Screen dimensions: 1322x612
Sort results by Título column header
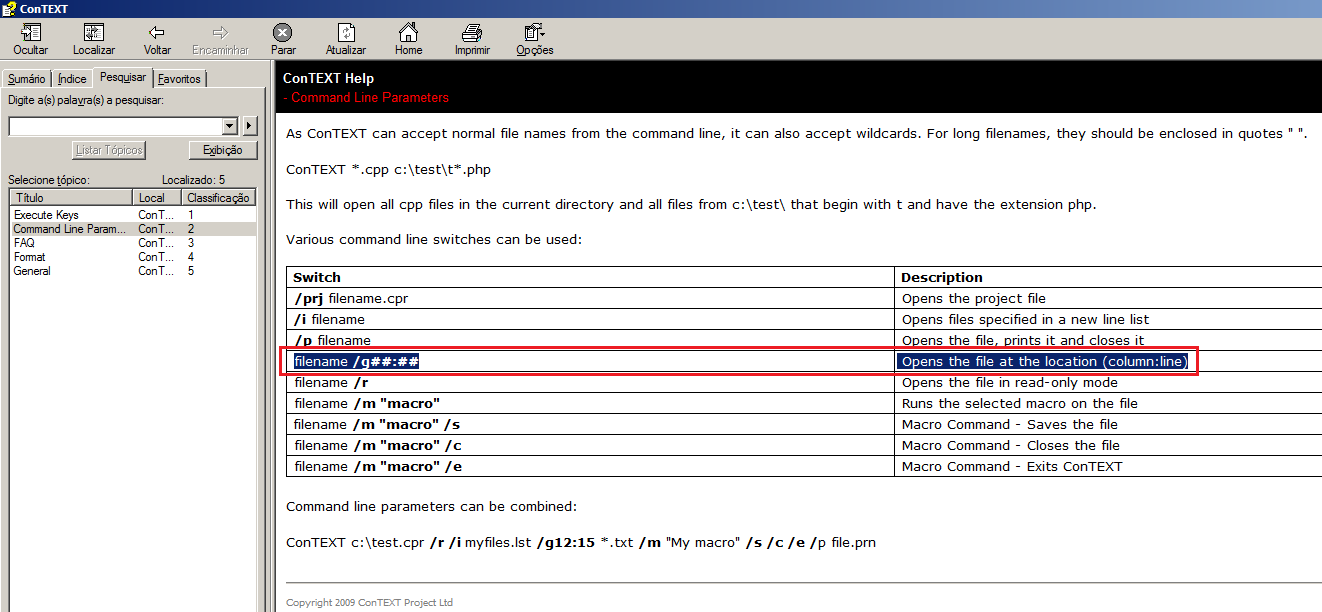click(x=70, y=198)
